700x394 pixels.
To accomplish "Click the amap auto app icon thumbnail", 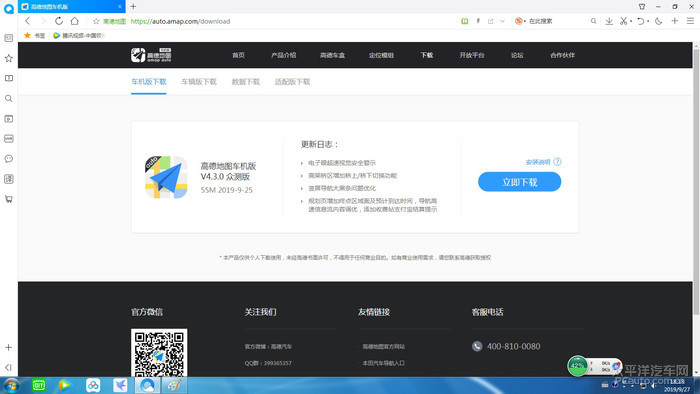I will (166, 177).
